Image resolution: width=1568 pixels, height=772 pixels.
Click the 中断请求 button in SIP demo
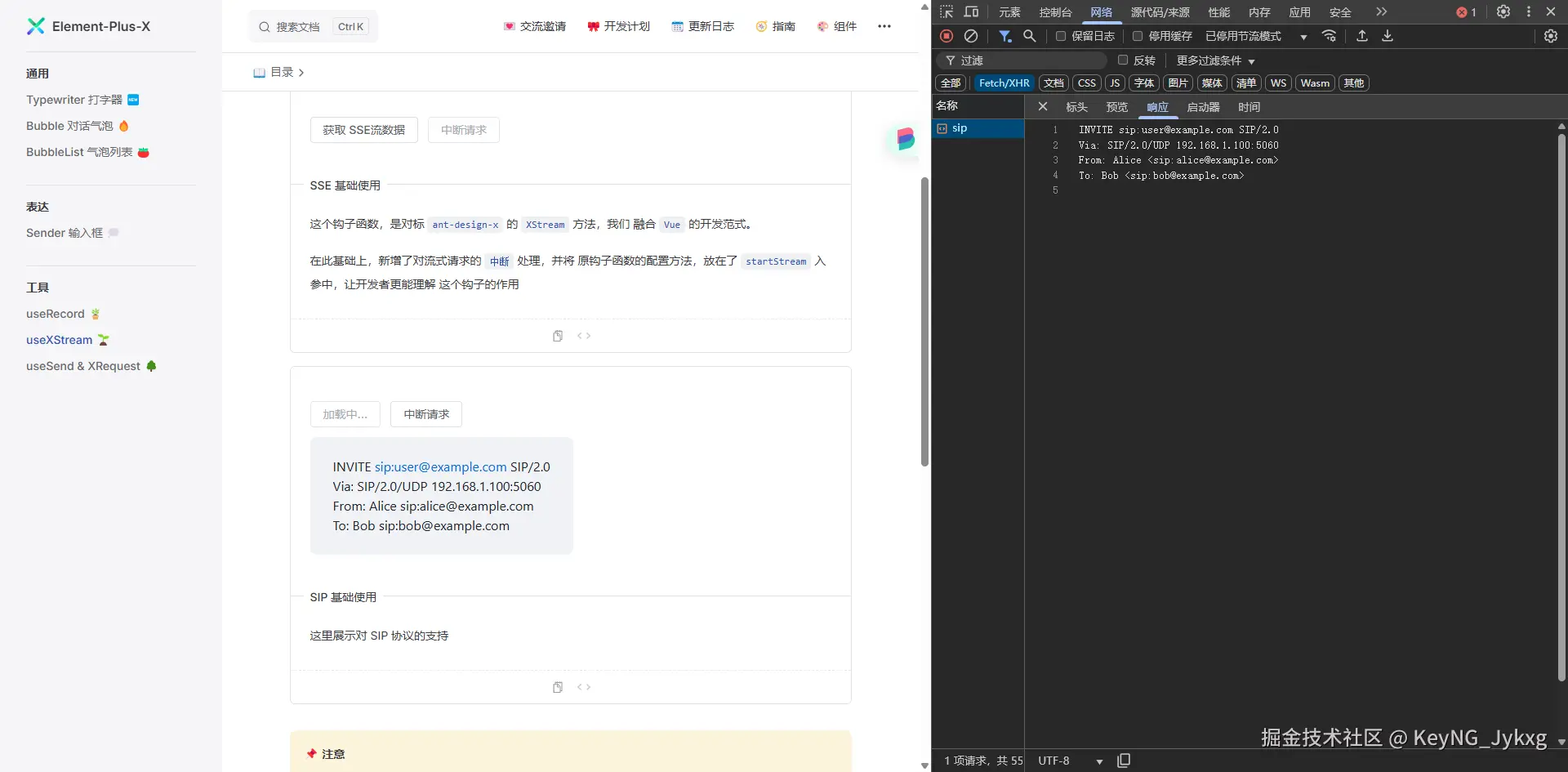click(426, 414)
